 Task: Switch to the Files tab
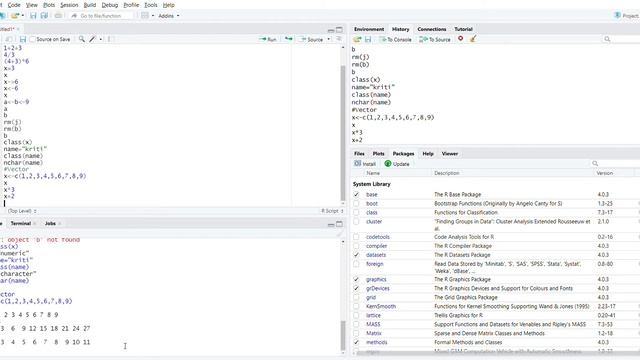tap(359, 153)
